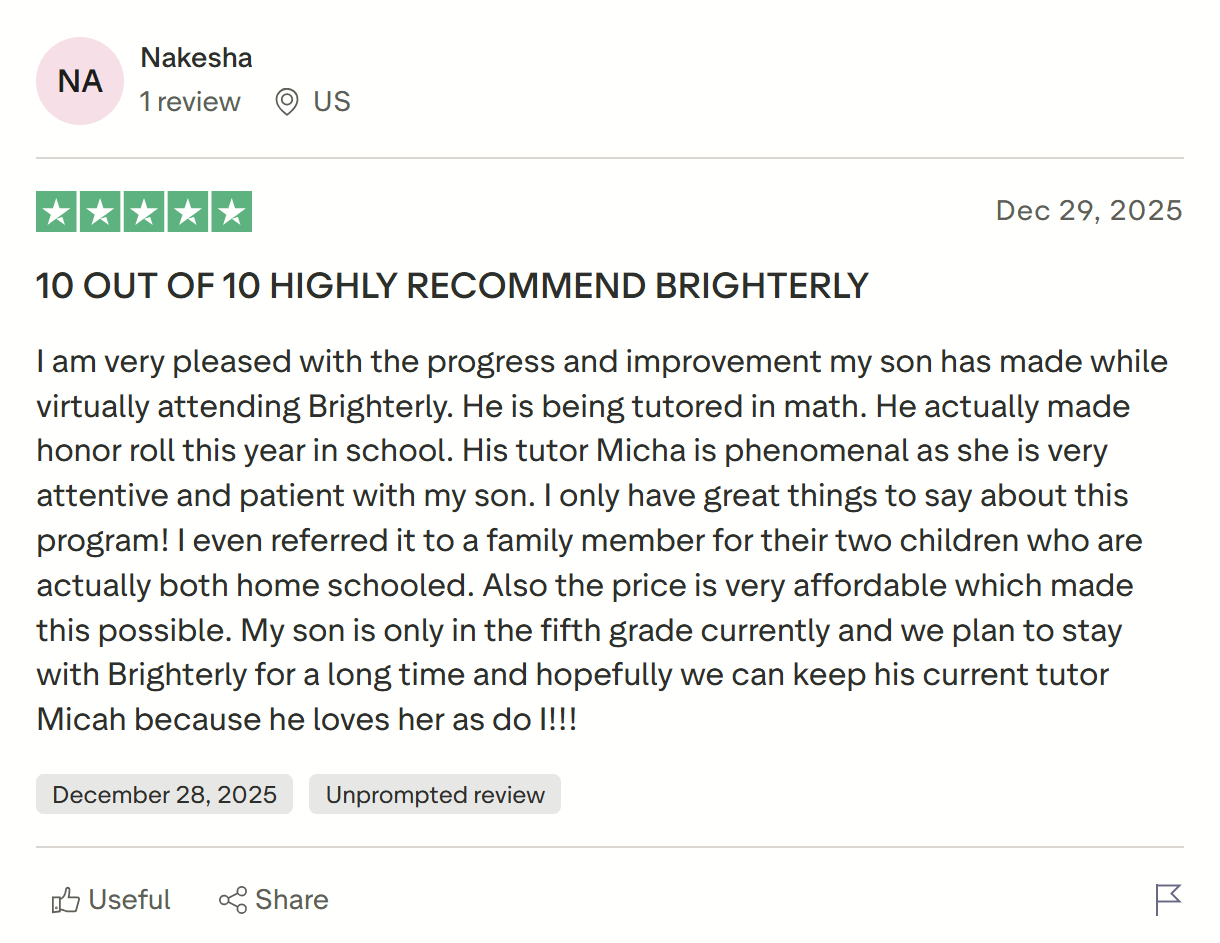
Task: Click the Share icon
Action: pyautogui.click(x=233, y=899)
